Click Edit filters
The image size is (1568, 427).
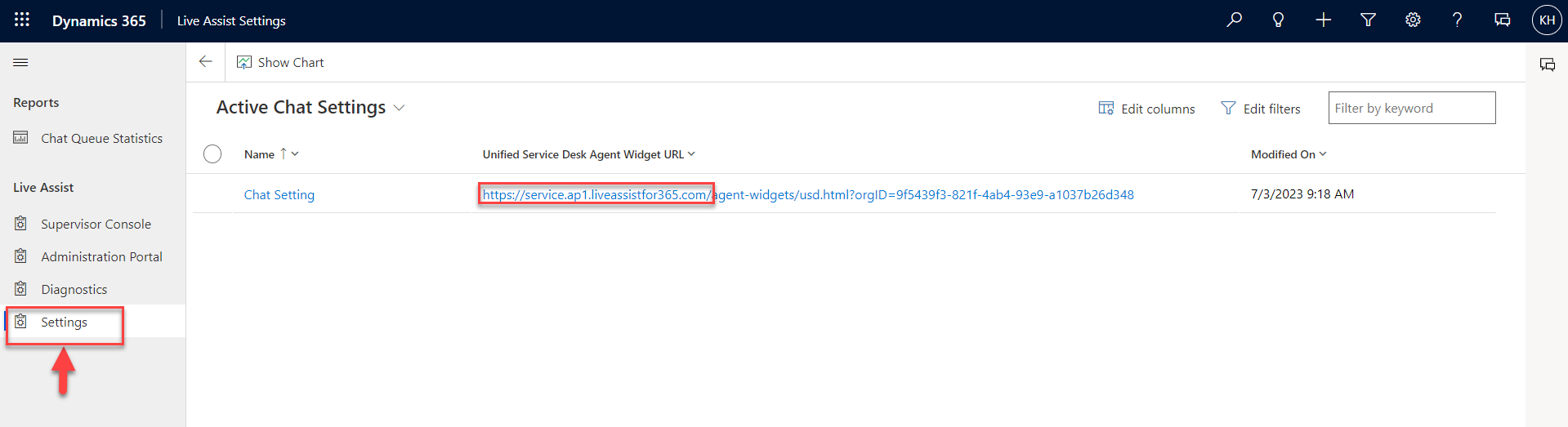point(1272,109)
